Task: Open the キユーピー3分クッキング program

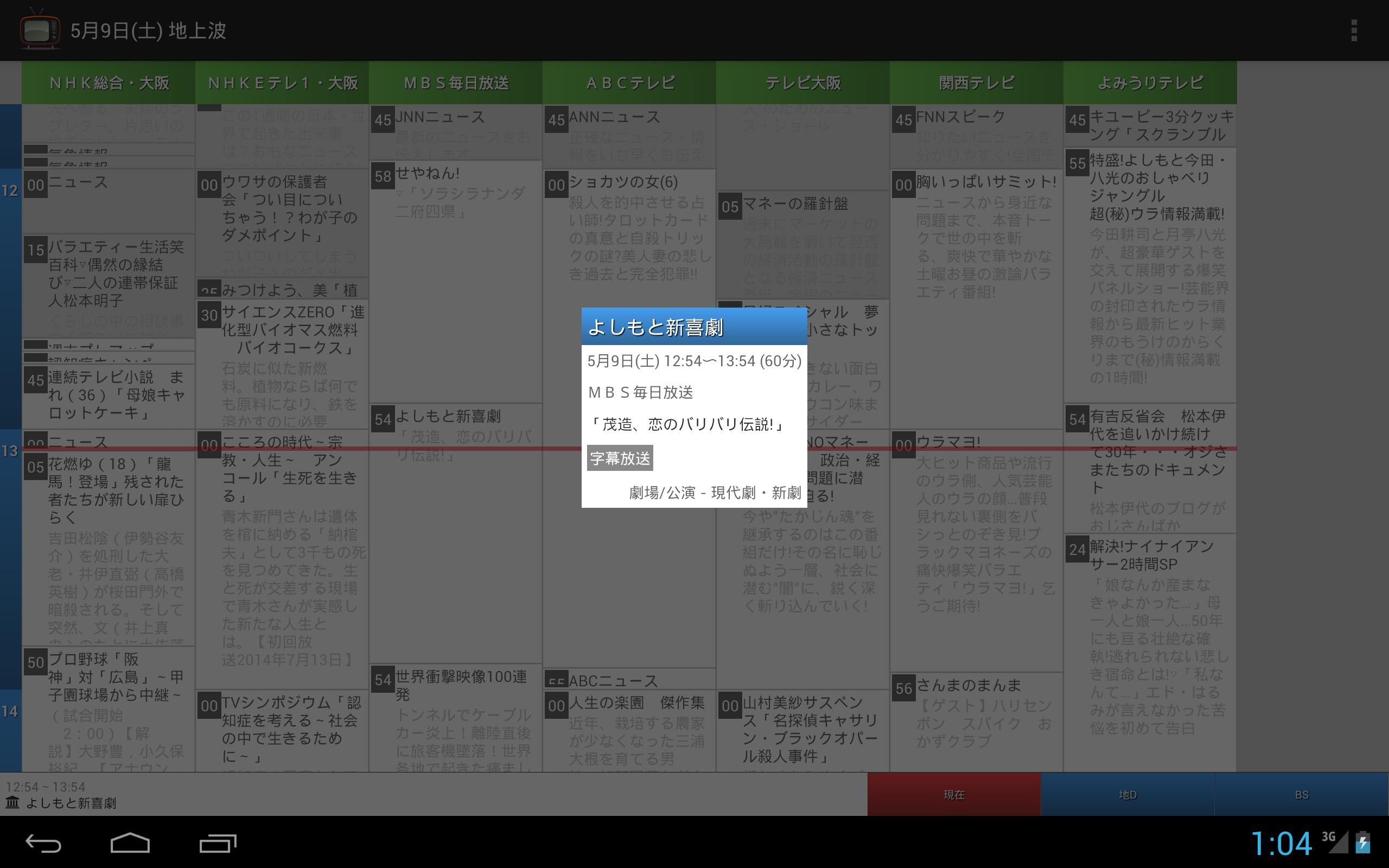Action: click(x=1150, y=126)
